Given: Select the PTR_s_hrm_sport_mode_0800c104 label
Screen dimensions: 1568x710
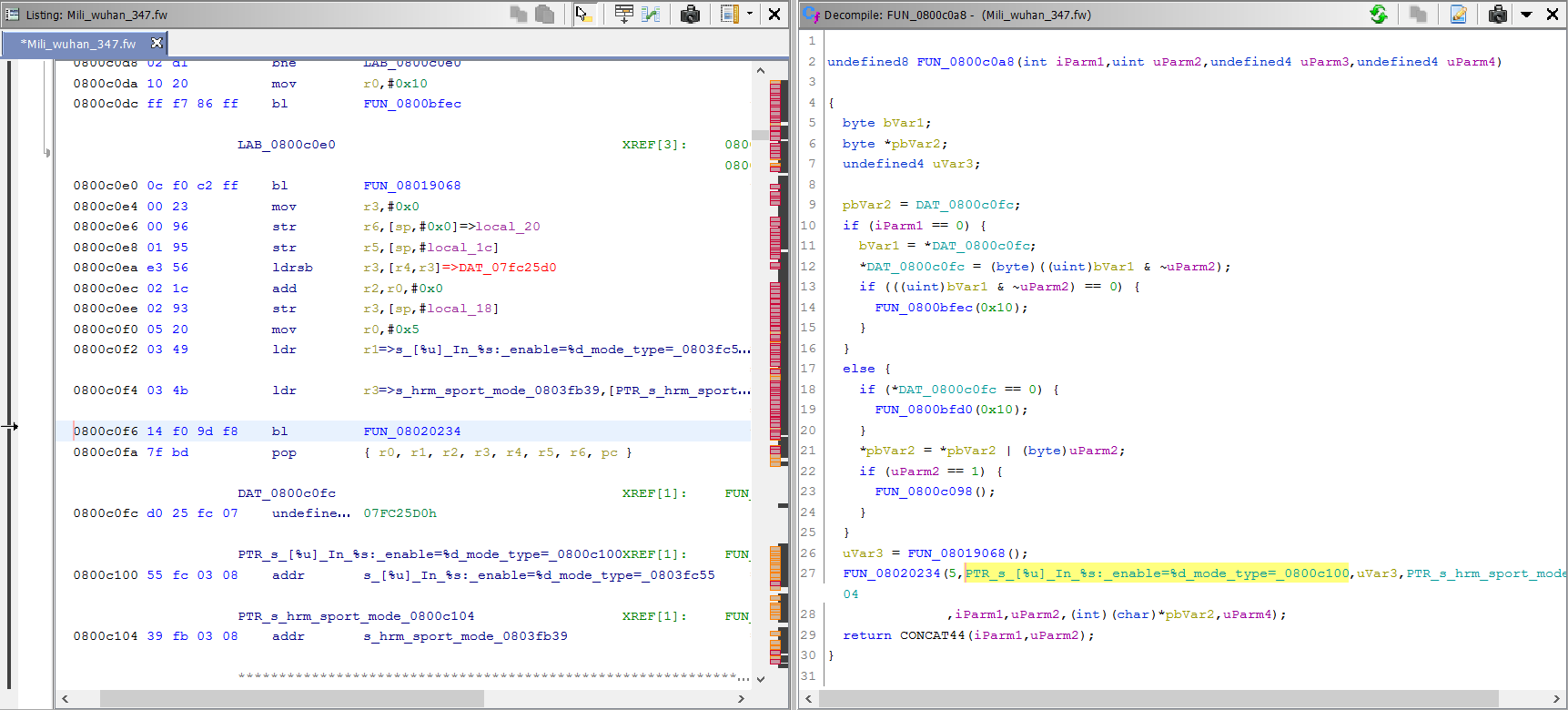Looking at the screenshot, I should (356, 616).
